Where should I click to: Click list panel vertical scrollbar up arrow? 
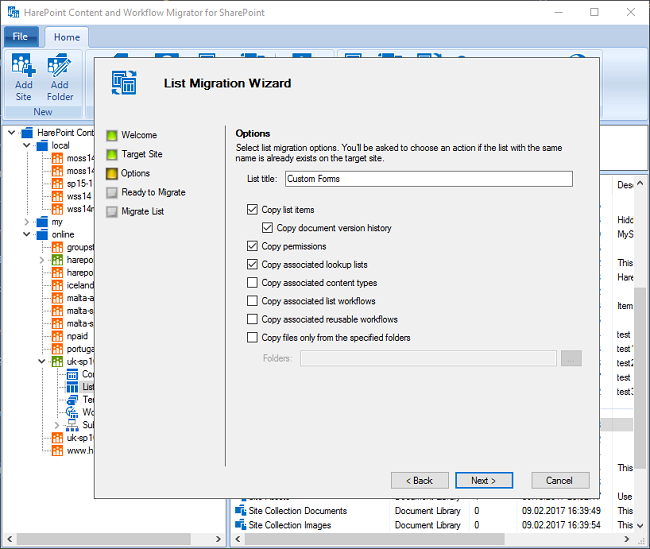pyautogui.click(x=640, y=183)
